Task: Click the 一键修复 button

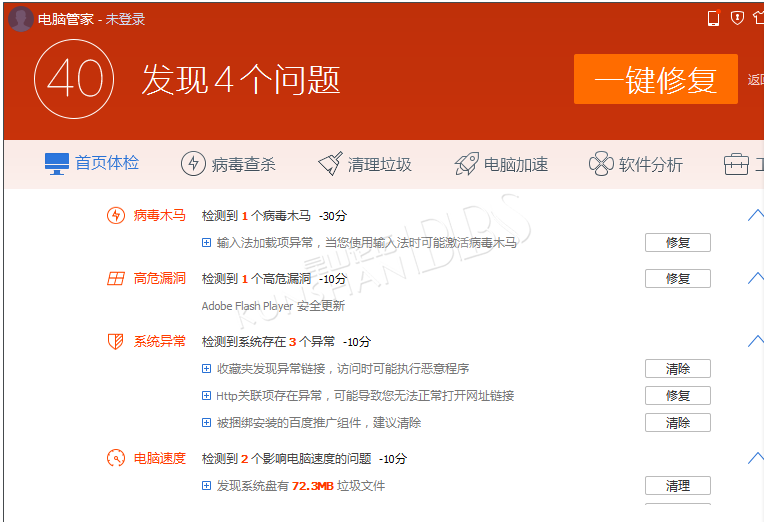Action: 655,79
